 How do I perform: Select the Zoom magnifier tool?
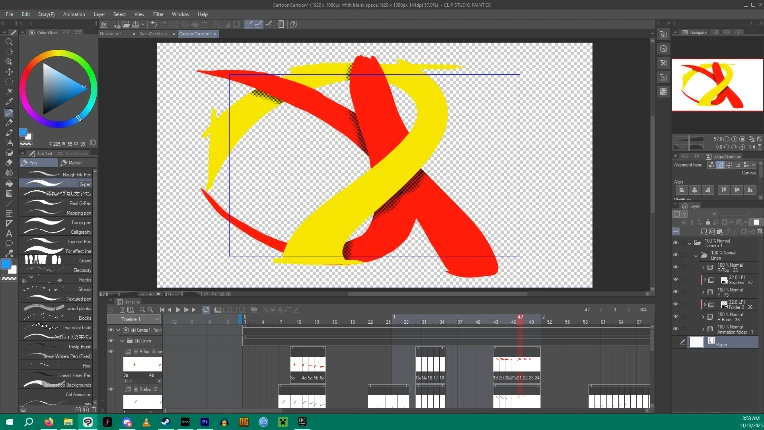tap(9, 43)
